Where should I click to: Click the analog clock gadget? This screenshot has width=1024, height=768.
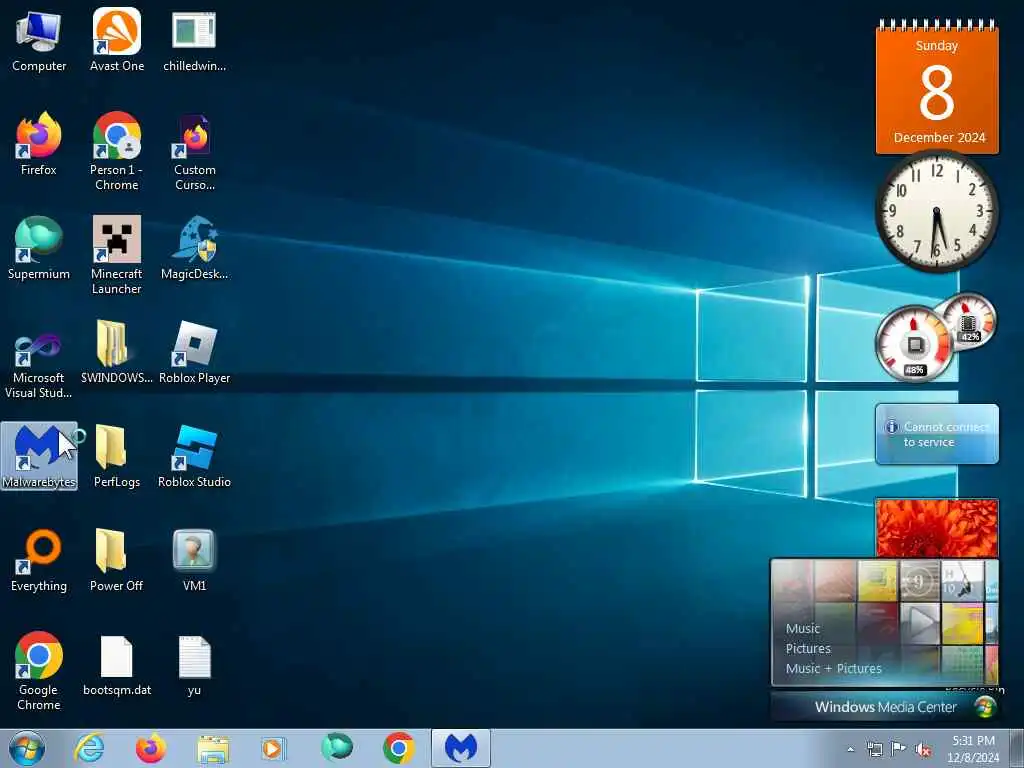(936, 211)
